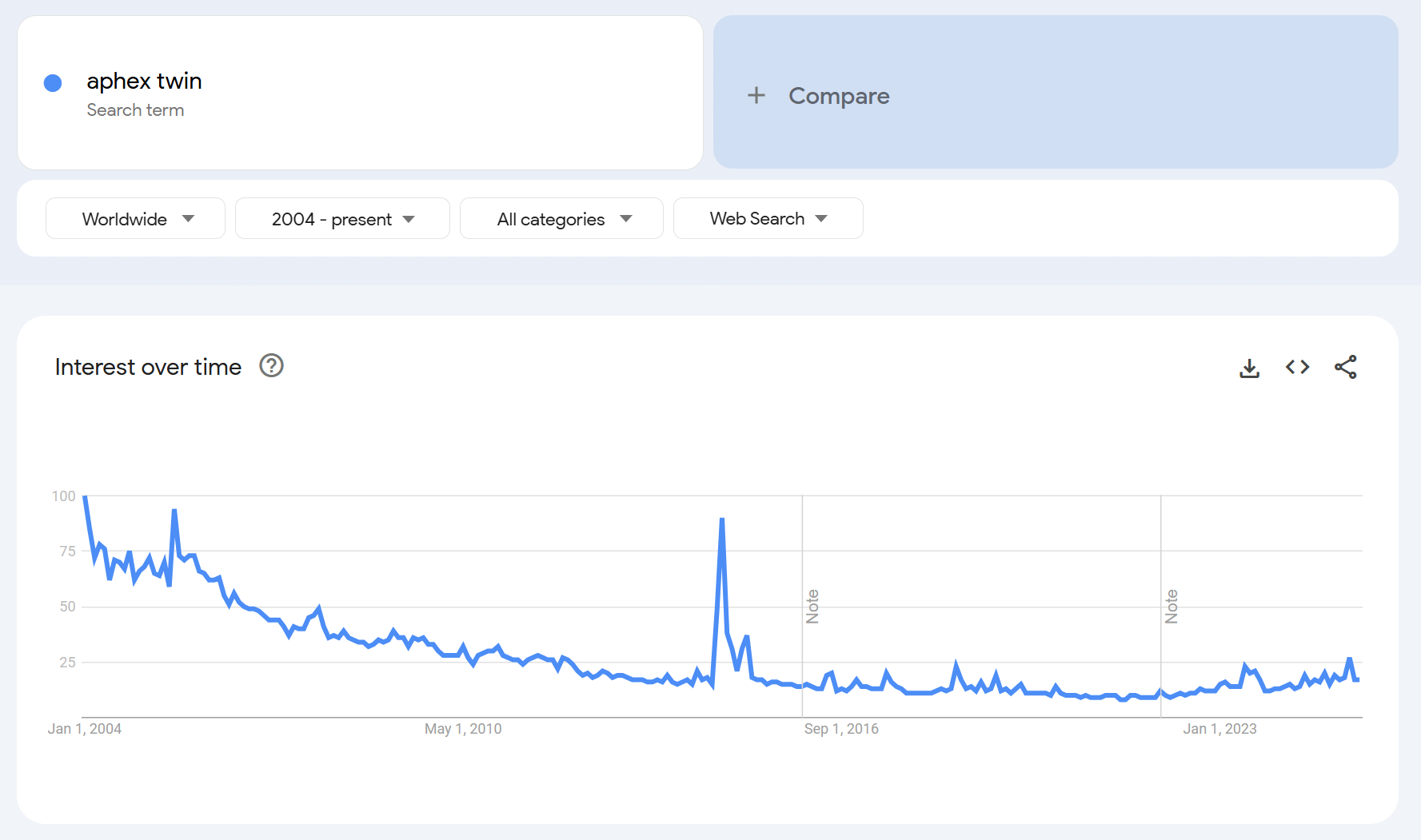Expand the 2004 - present time range
Viewport: 1421px width, 840px height.
(342, 219)
